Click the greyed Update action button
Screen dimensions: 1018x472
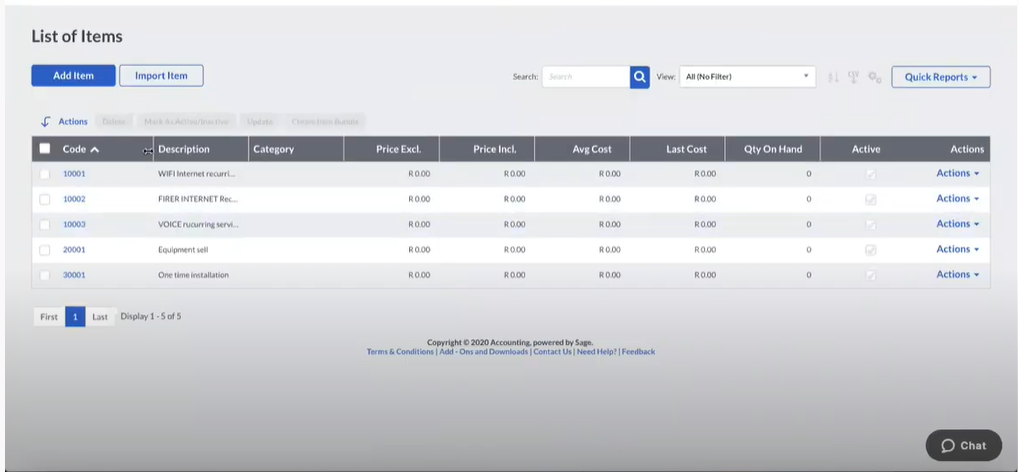click(260, 121)
